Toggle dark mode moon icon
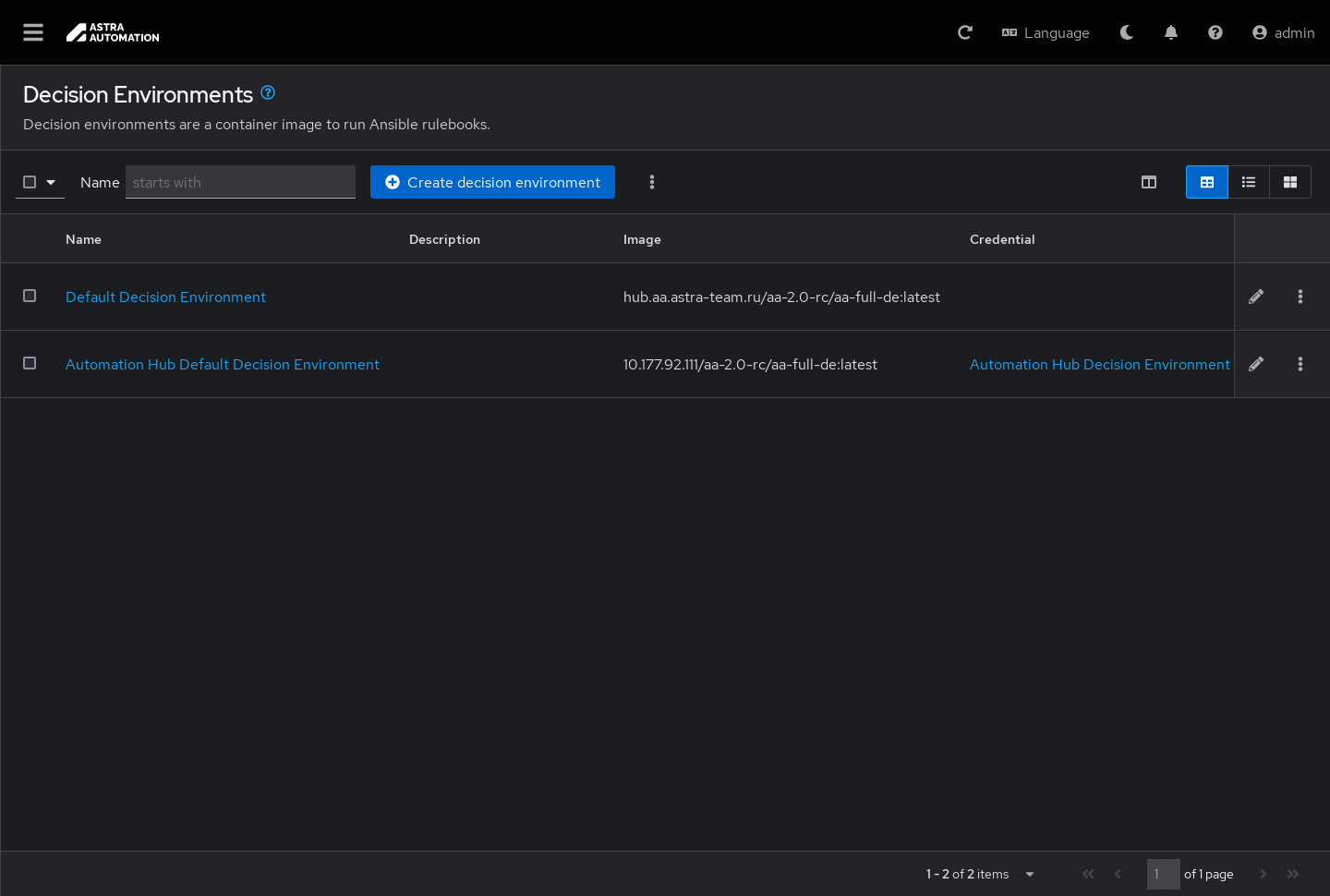Image resolution: width=1330 pixels, height=896 pixels. (x=1127, y=32)
